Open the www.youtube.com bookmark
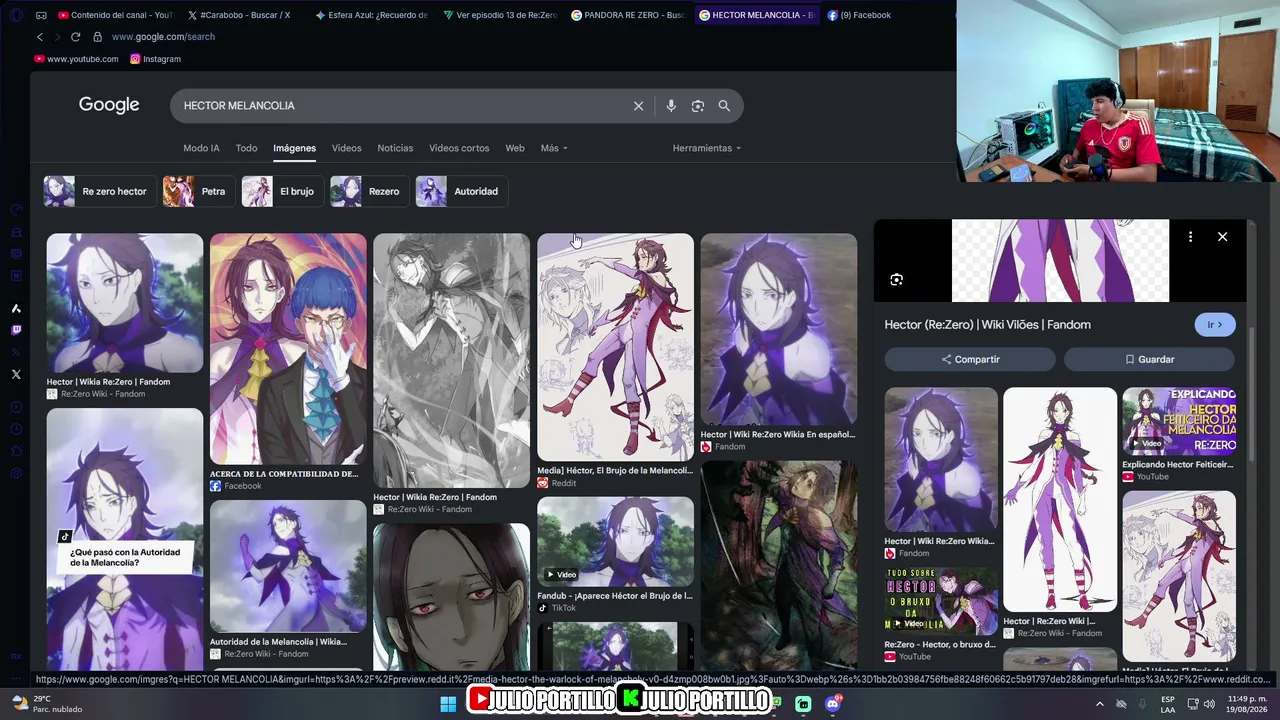1280x720 pixels. click(76, 59)
